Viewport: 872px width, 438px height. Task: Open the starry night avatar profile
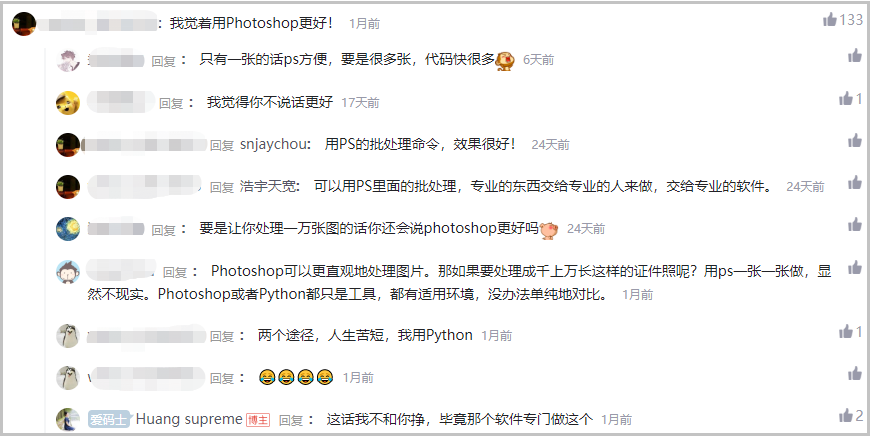68,228
